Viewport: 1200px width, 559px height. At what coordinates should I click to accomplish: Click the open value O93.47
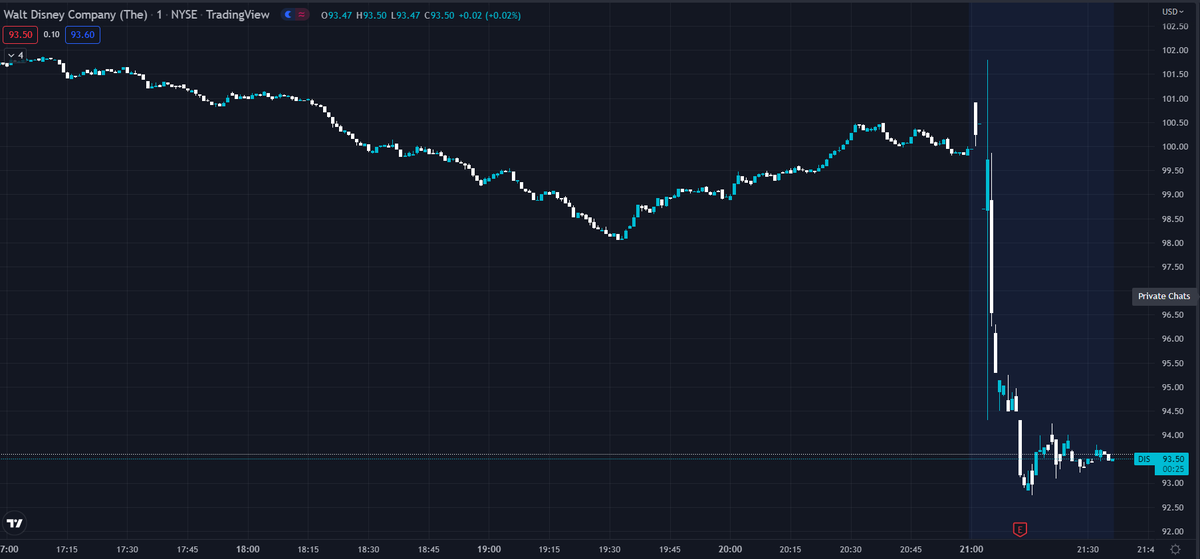click(x=337, y=16)
